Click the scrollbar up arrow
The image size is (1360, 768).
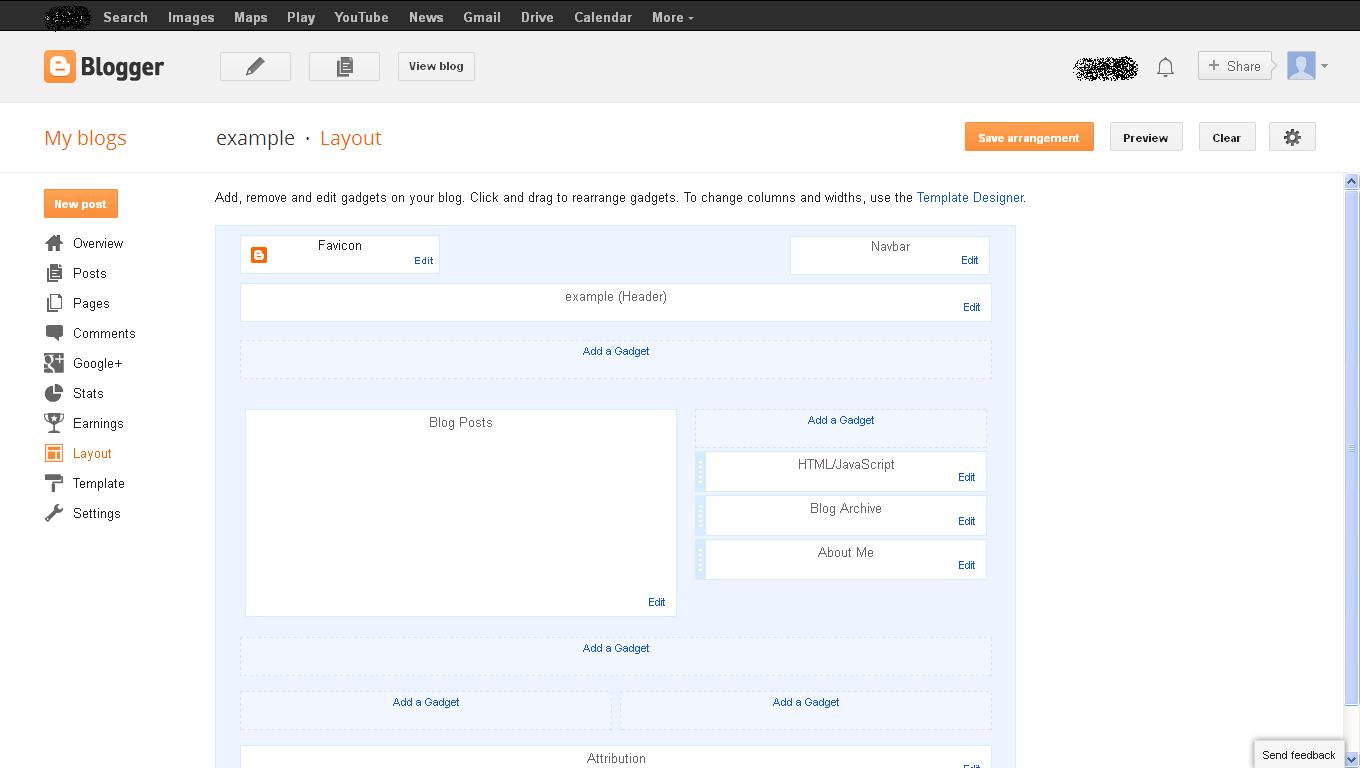(x=1351, y=181)
